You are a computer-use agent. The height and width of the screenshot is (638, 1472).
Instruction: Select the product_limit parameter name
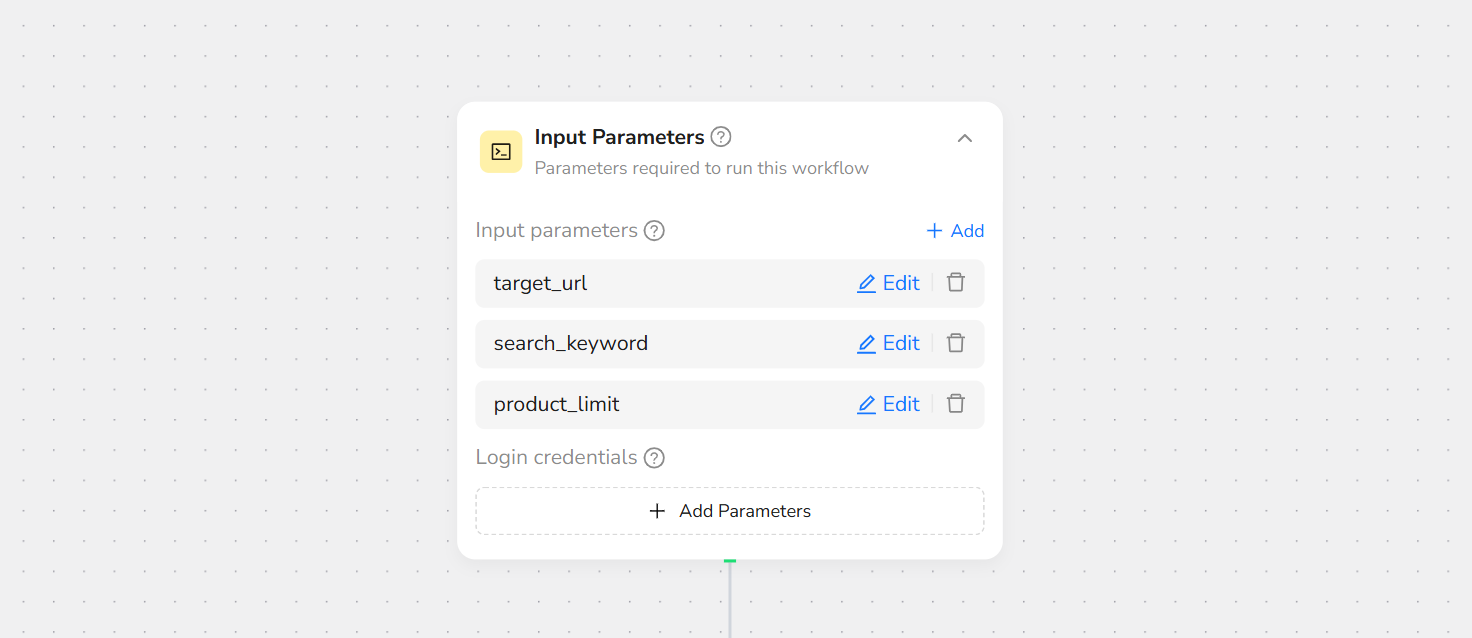point(557,404)
